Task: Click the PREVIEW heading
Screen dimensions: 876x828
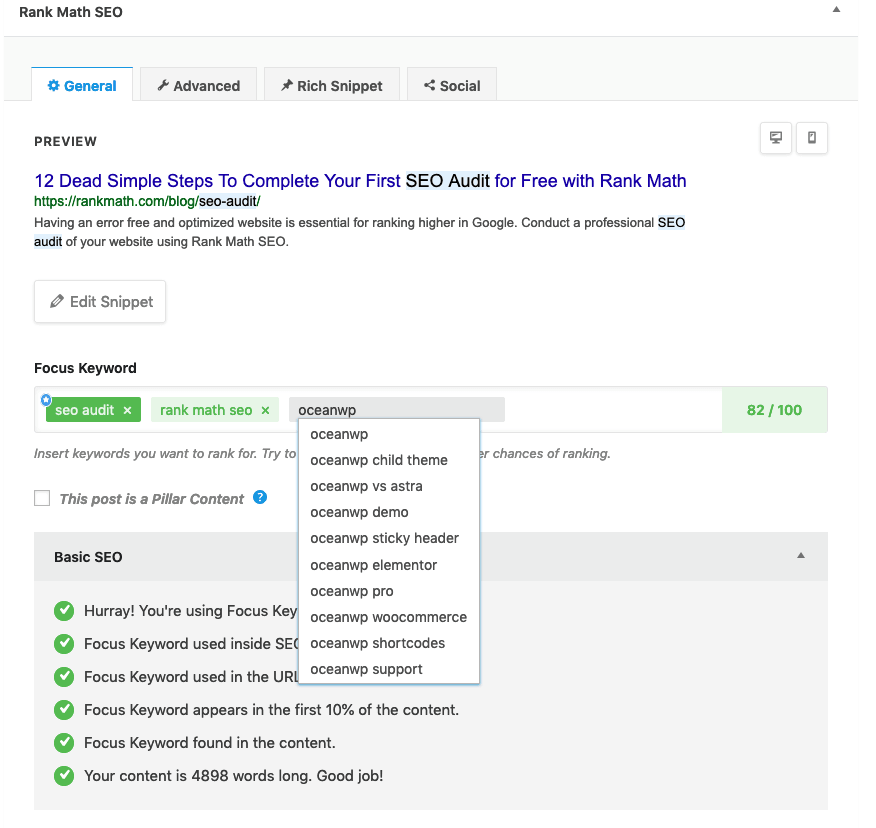Action: pos(65,141)
